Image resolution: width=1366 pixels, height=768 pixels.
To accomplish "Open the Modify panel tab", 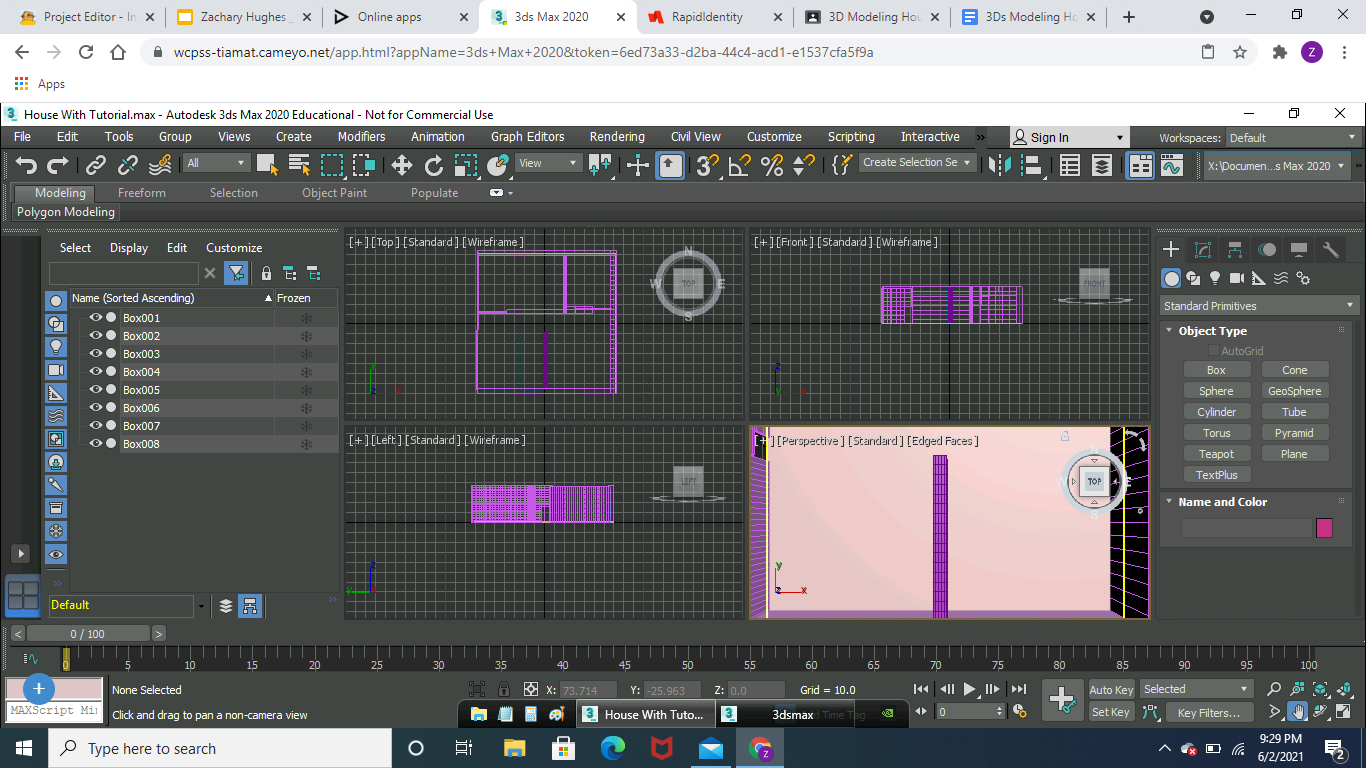I will (1203, 250).
